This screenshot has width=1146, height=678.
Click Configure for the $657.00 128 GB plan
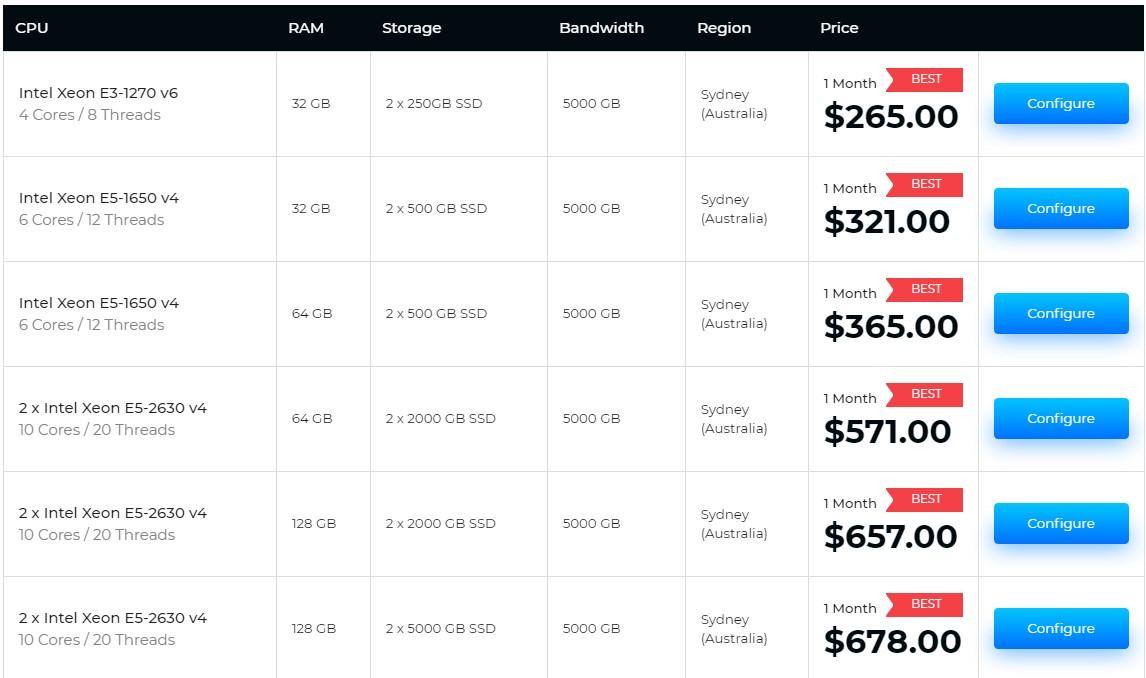click(1060, 523)
